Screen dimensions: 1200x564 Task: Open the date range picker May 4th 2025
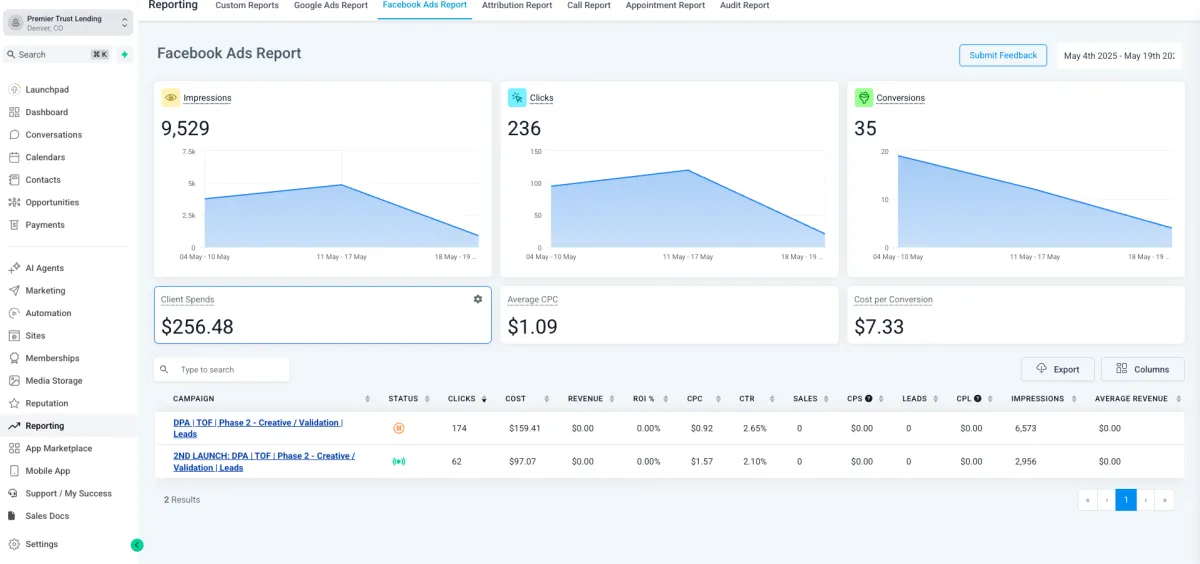coord(1119,56)
